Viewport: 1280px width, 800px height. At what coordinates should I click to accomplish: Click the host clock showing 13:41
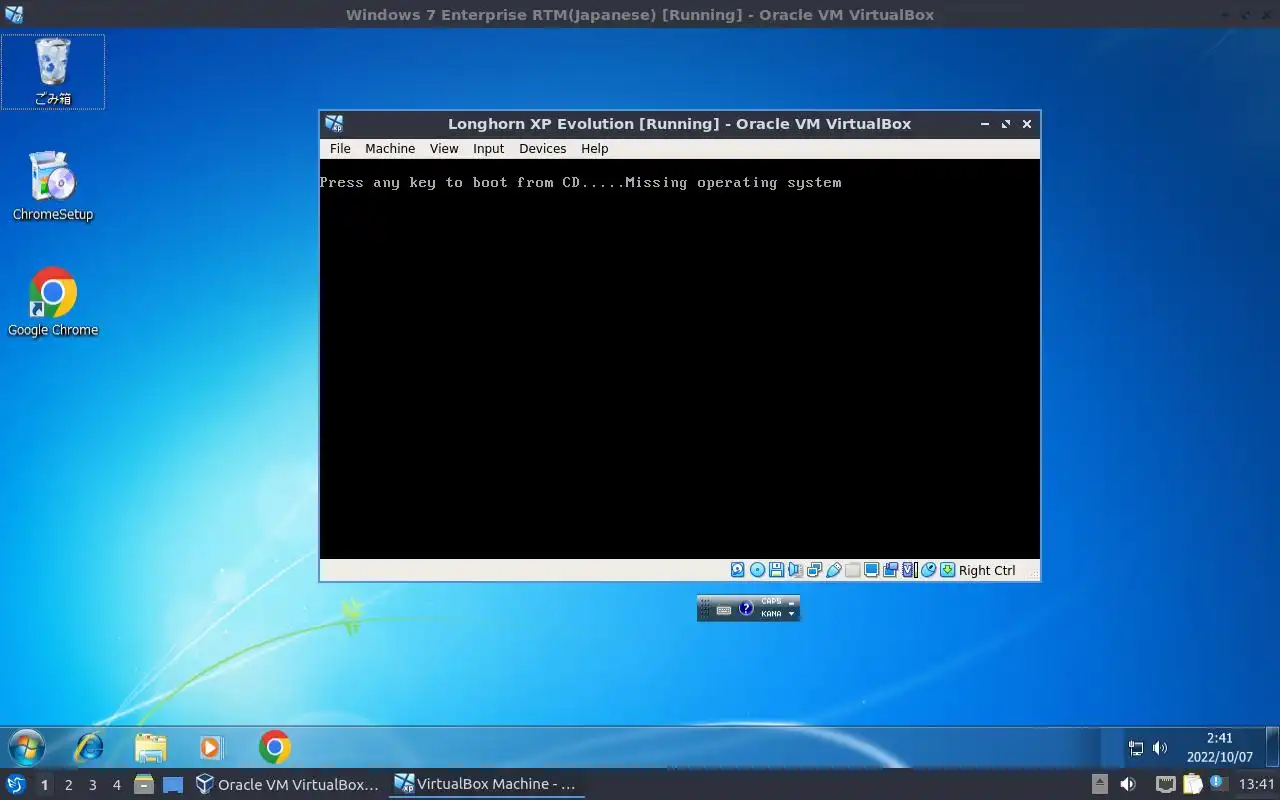1257,784
